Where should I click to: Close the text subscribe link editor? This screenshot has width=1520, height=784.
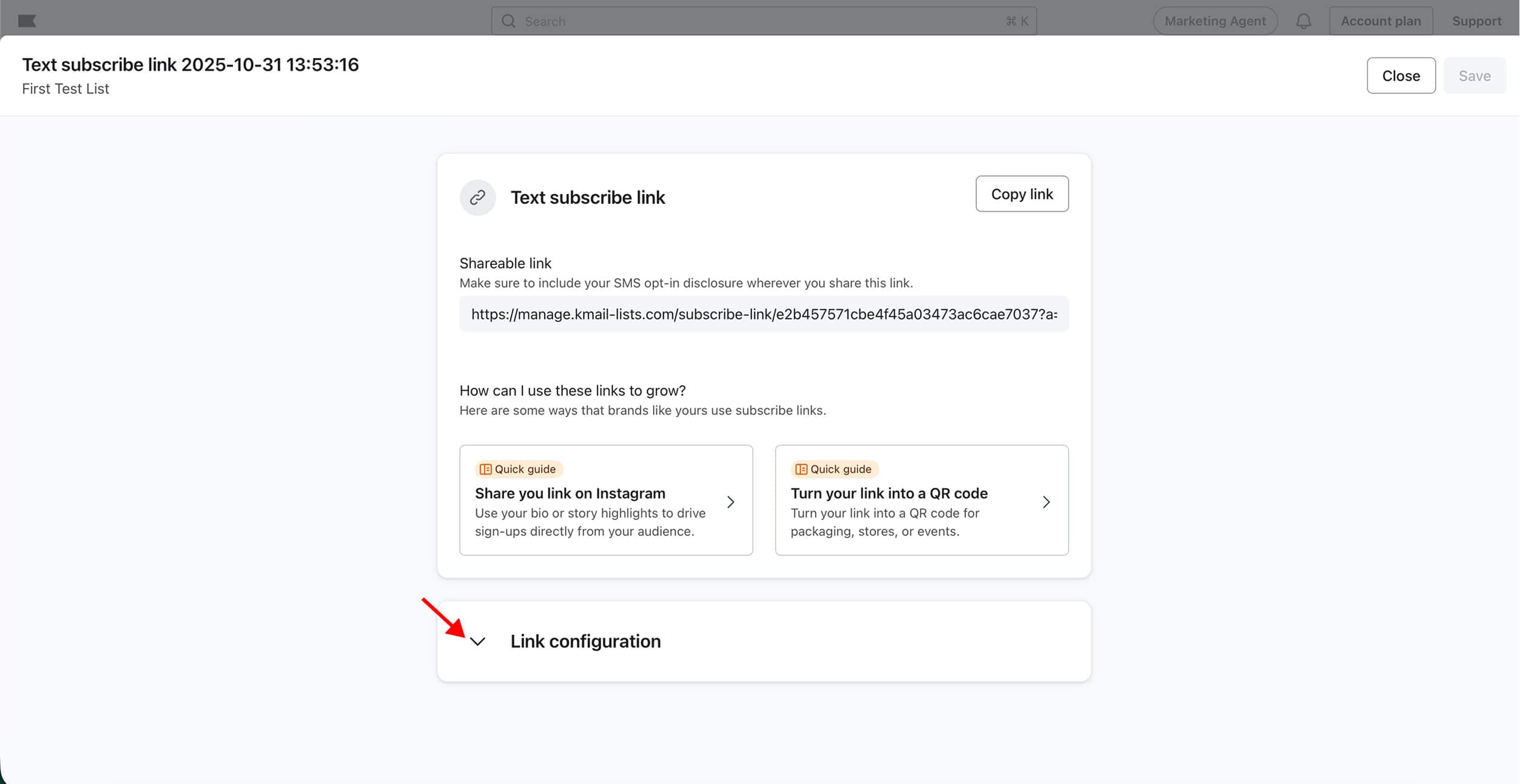point(1401,76)
